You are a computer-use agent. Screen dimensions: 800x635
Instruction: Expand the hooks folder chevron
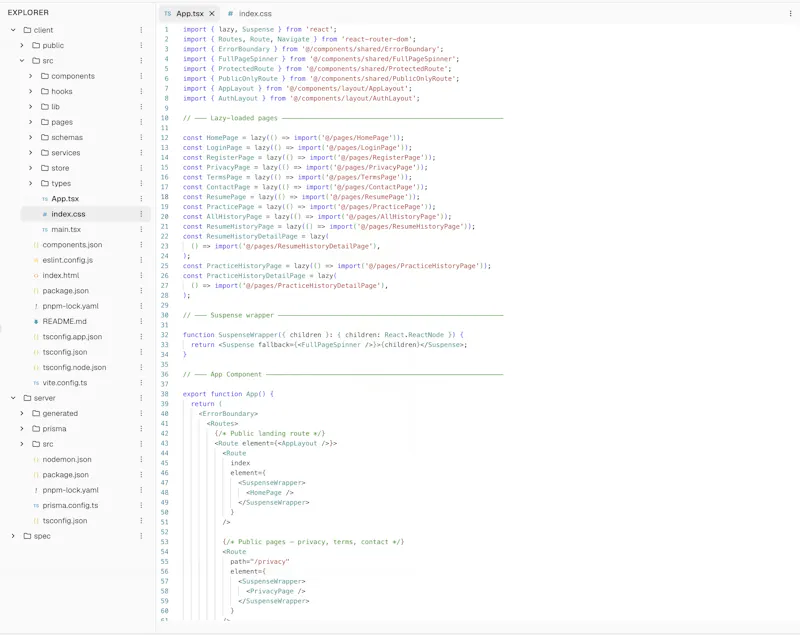pyautogui.click(x=31, y=91)
